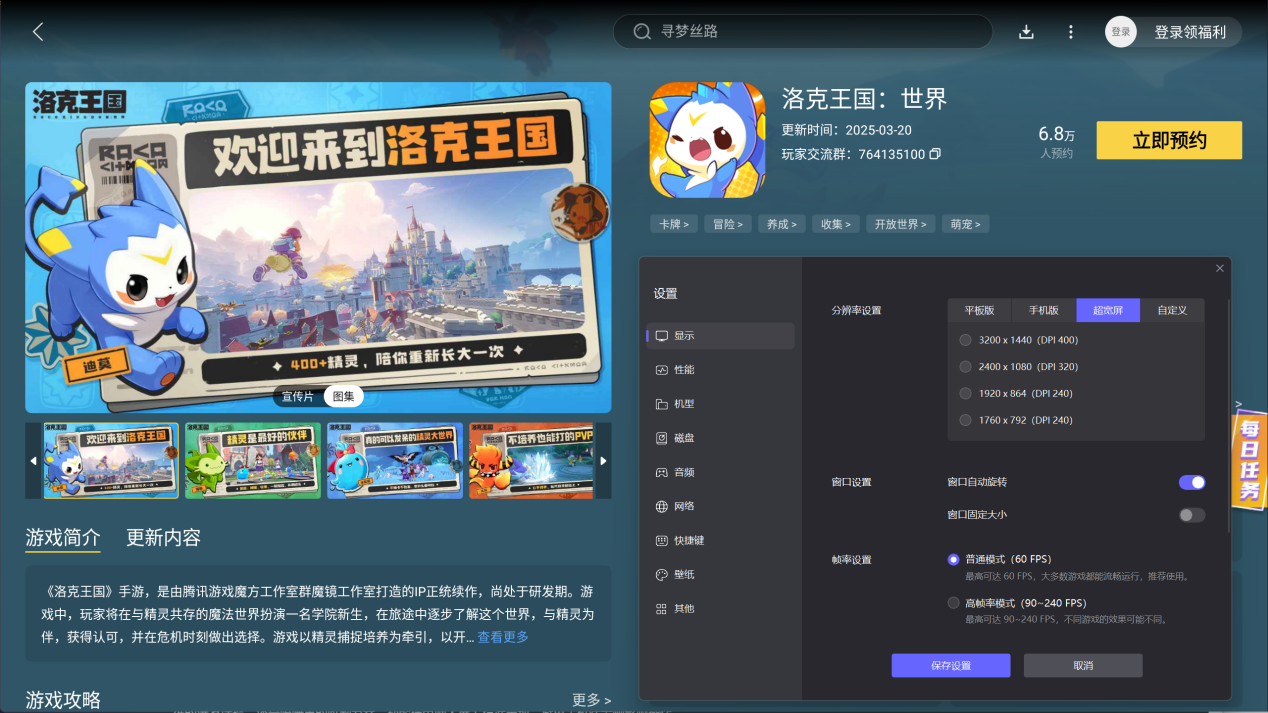
Task: Expand description with 查看更多
Action: [503, 637]
